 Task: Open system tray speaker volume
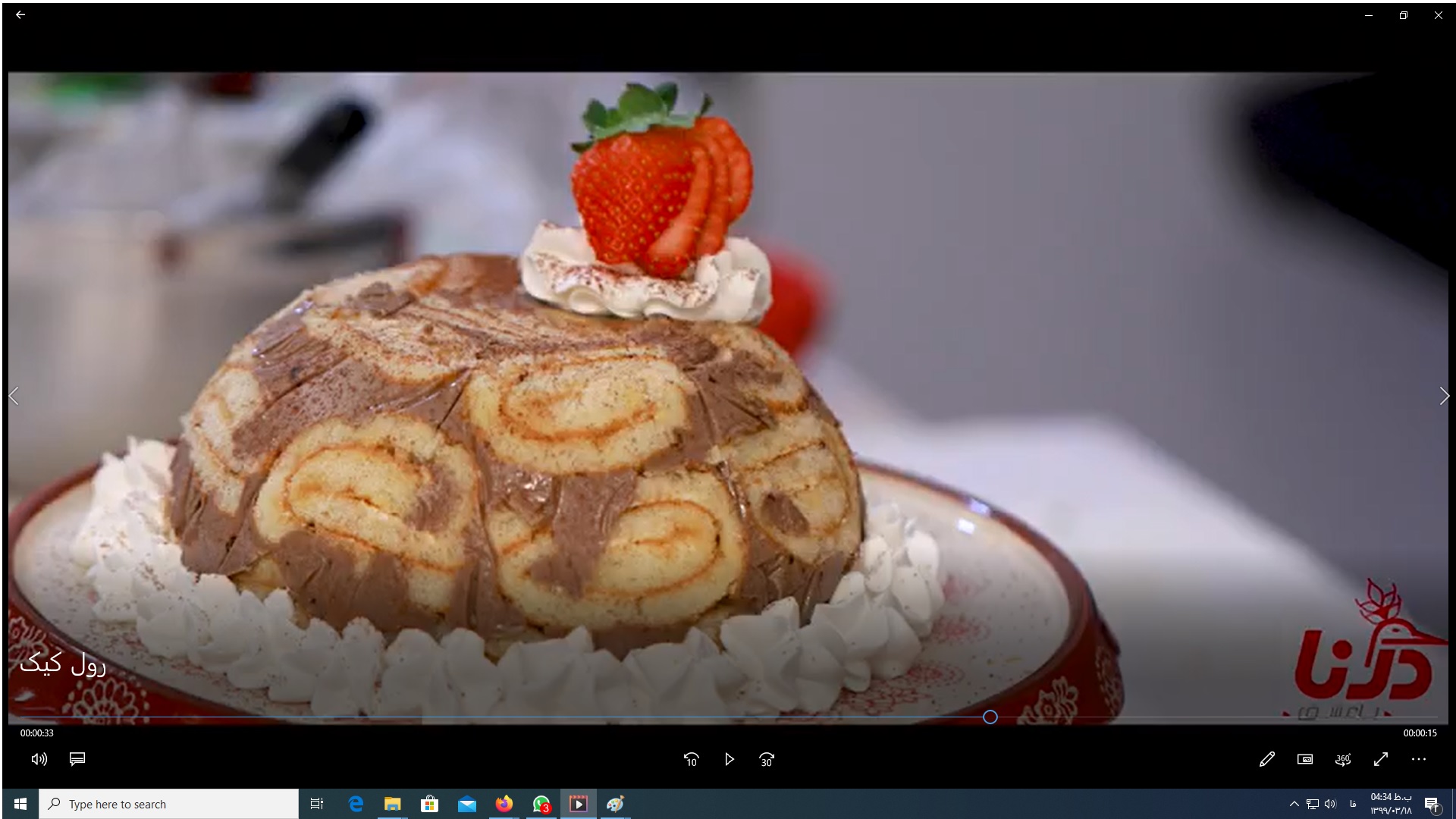tap(1330, 804)
